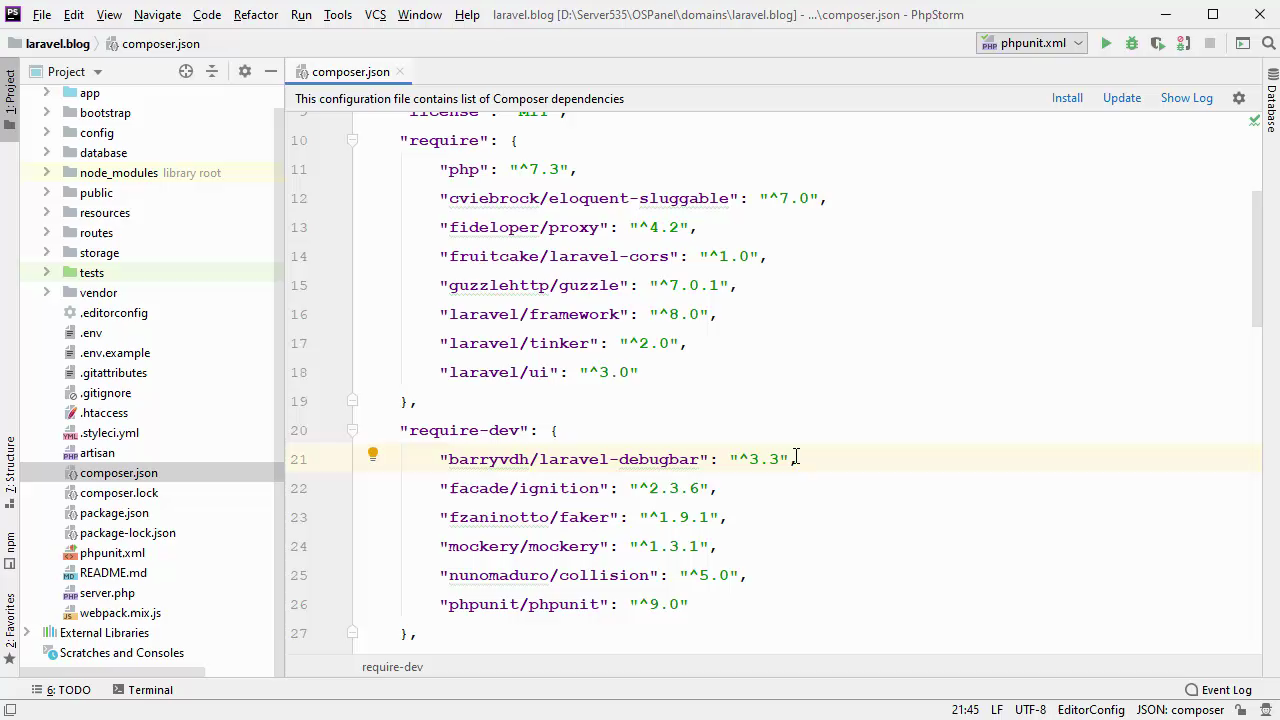
Task: Click the Update composer link
Action: 1121,98
